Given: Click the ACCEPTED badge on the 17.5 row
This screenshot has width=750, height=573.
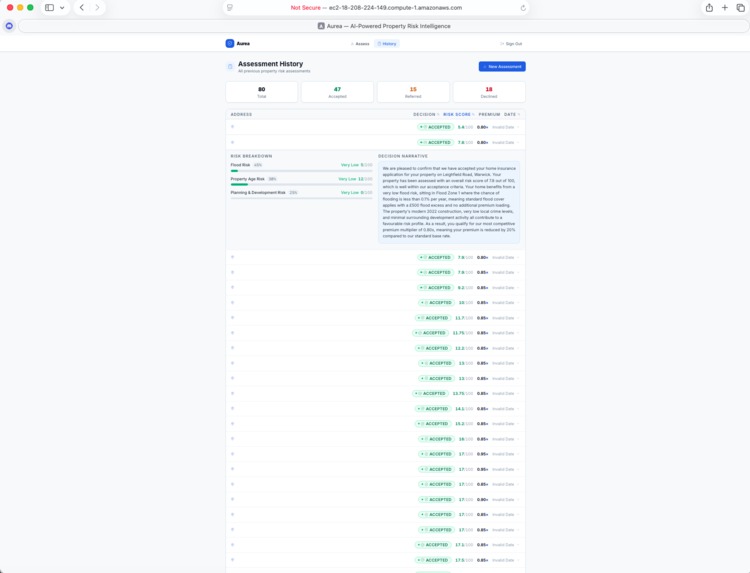Looking at the screenshot, I should pyautogui.click(x=433, y=560).
